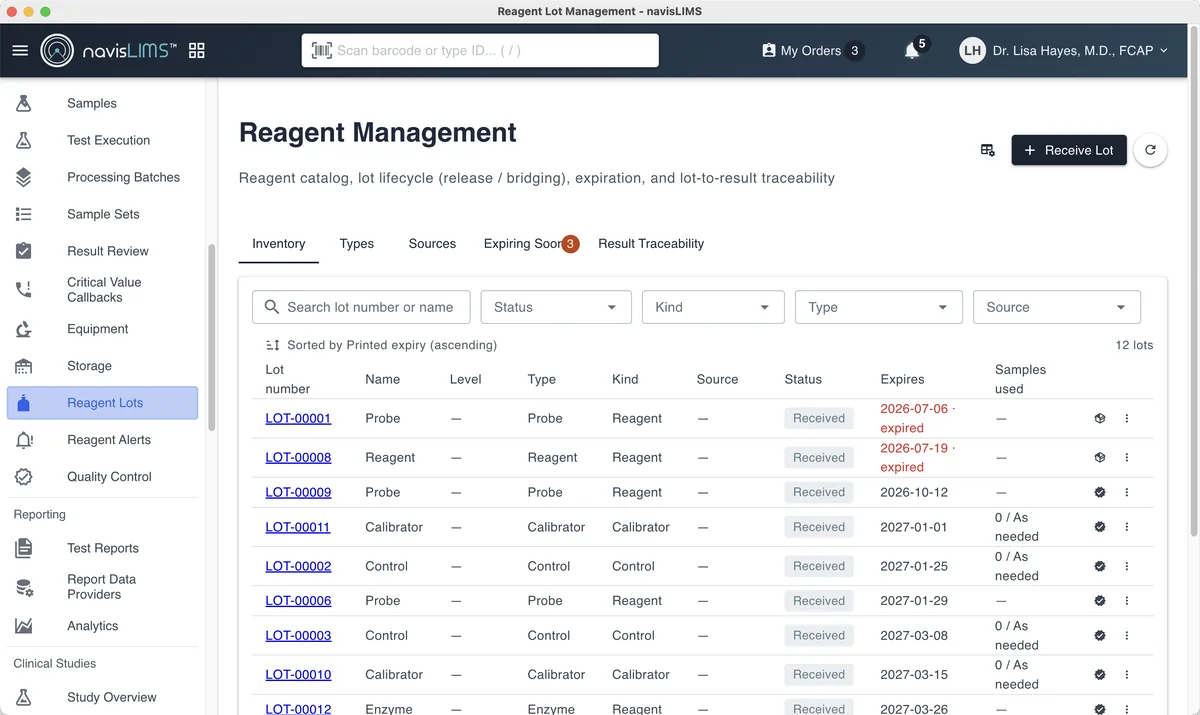Image resolution: width=1200 pixels, height=715 pixels.
Task: Click the Reagent Alerts bell icon
Action: 24,440
